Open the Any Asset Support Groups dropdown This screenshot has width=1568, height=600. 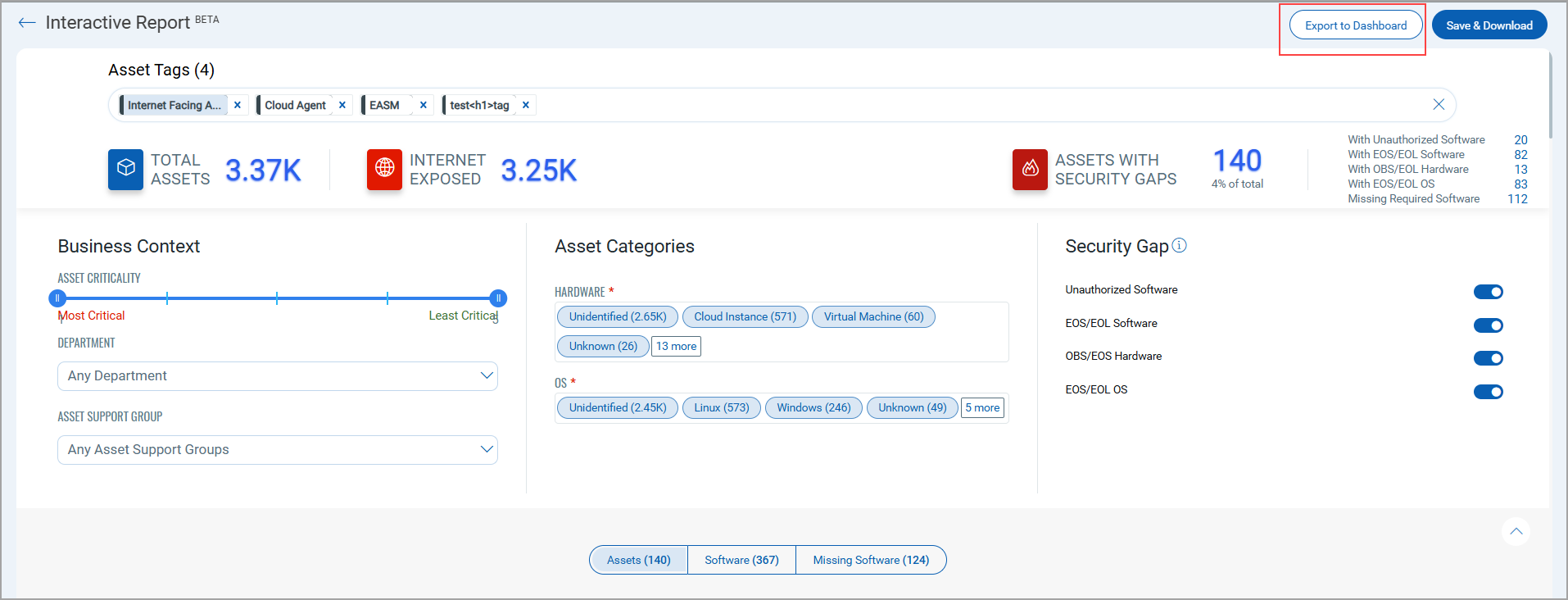[x=278, y=450]
